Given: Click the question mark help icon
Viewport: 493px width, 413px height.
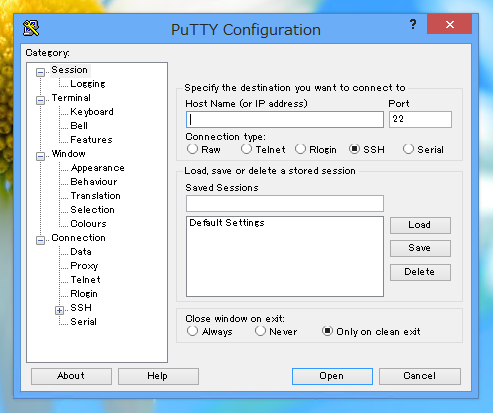Looking at the screenshot, I should coord(413,24).
